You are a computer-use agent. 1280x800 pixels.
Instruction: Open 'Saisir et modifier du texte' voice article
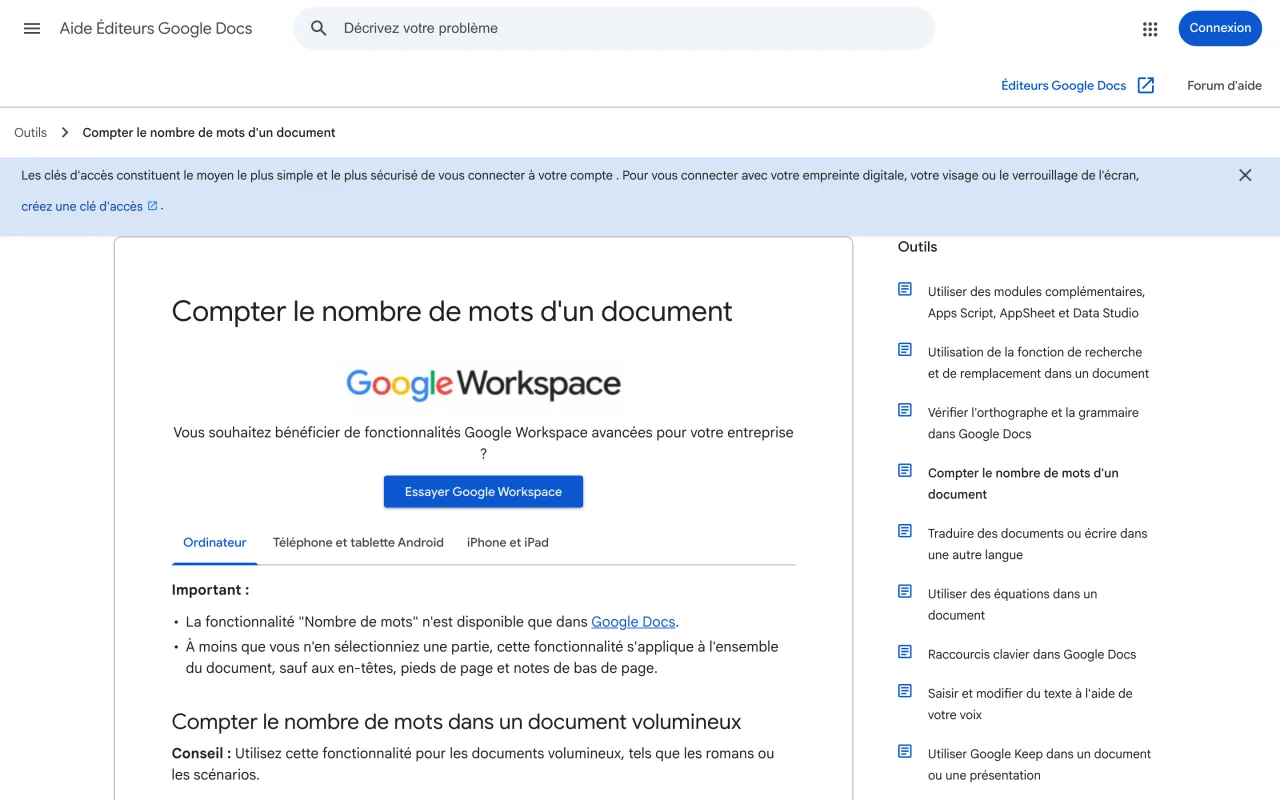pyautogui.click(x=1030, y=704)
